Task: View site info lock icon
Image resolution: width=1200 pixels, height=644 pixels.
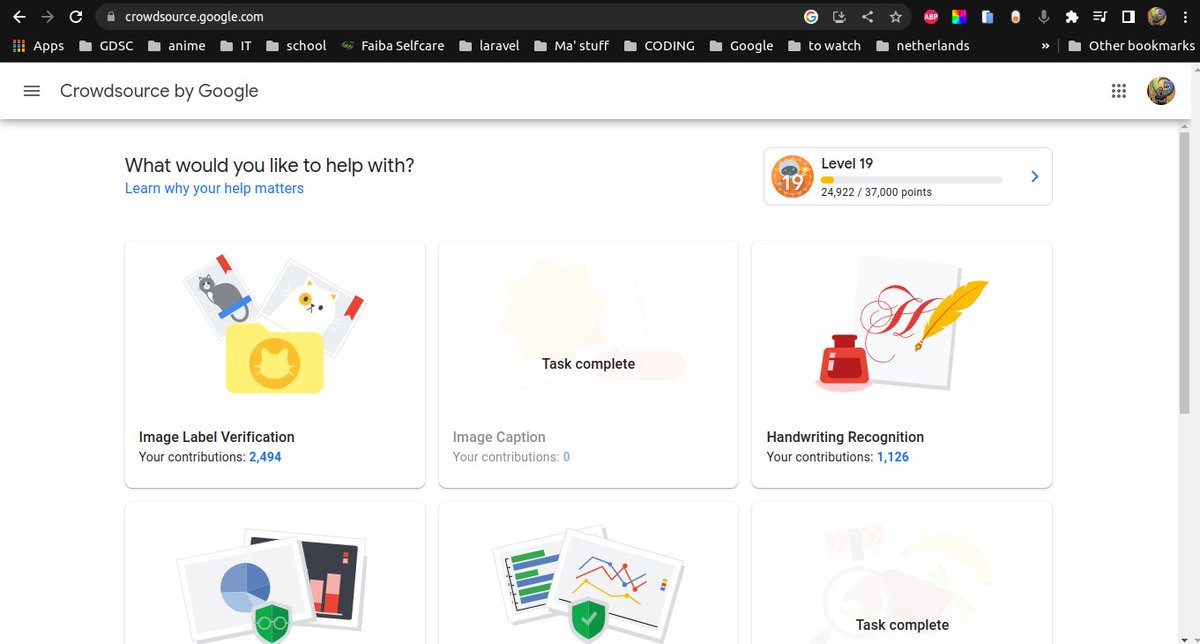Action: tap(110, 17)
